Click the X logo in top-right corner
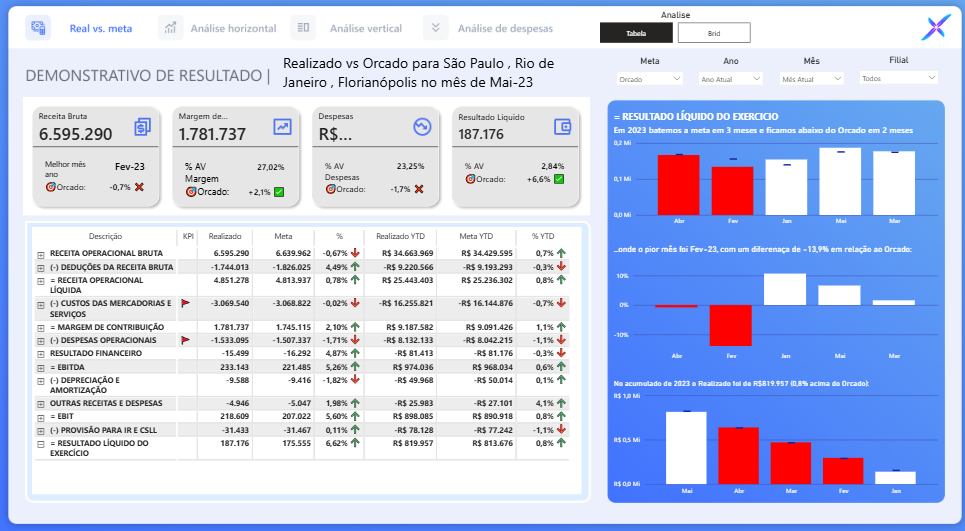Image resolution: width=965 pixels, height=531 pixels. (x=935, y=29)
